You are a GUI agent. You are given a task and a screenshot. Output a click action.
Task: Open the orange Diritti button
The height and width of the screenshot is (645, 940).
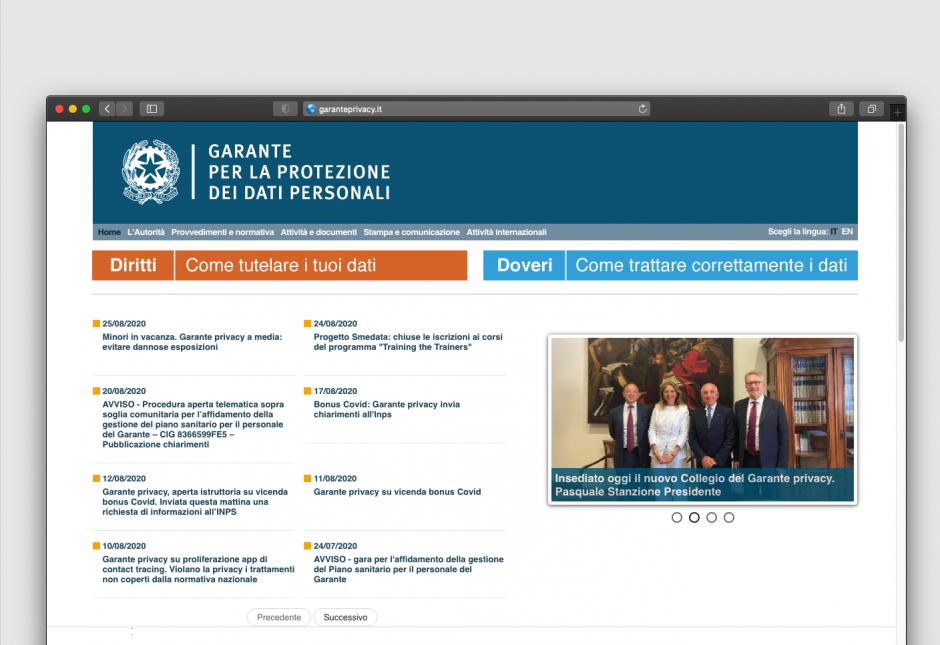point(133,265)
